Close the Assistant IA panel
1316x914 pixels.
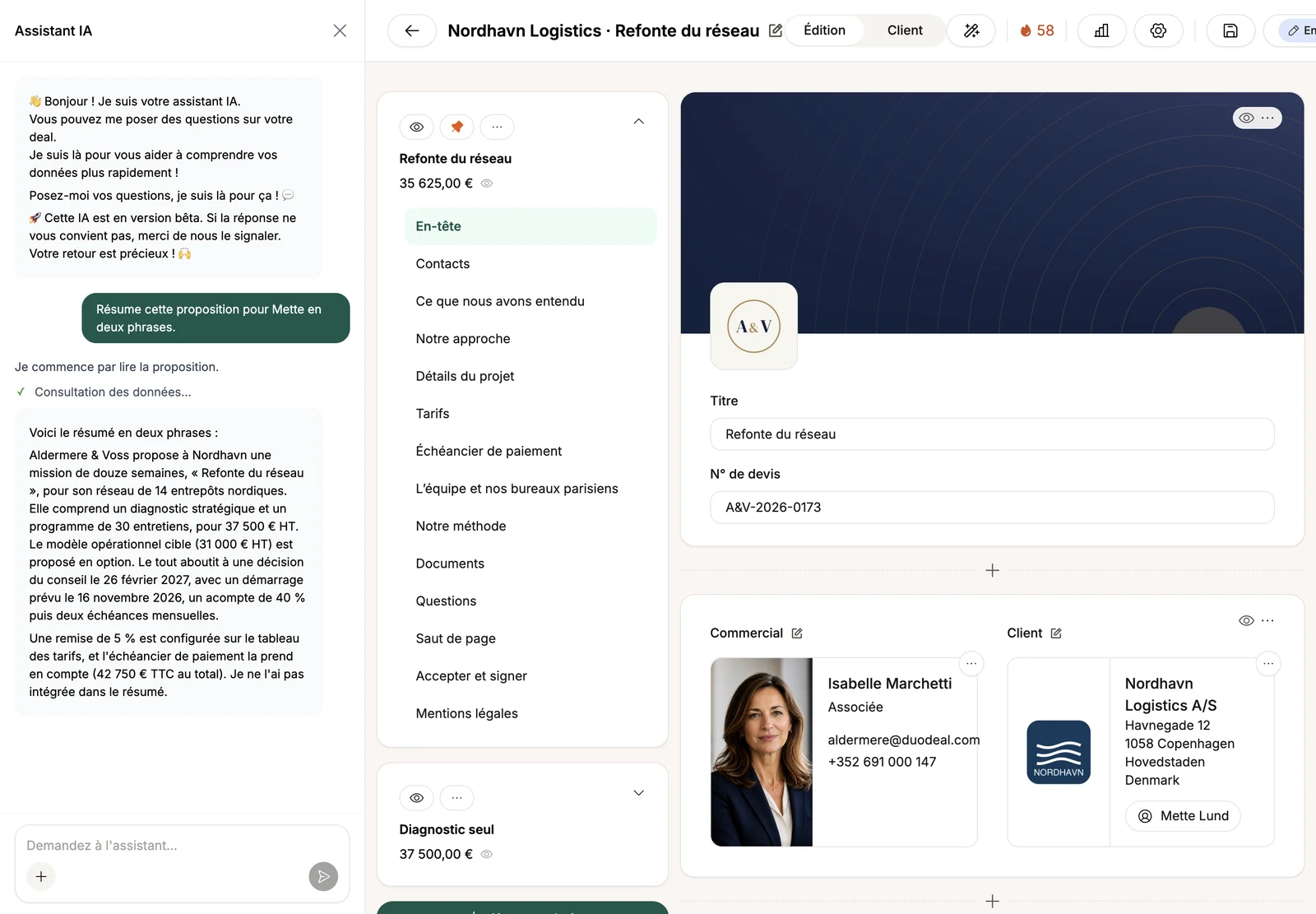(340, 30)
